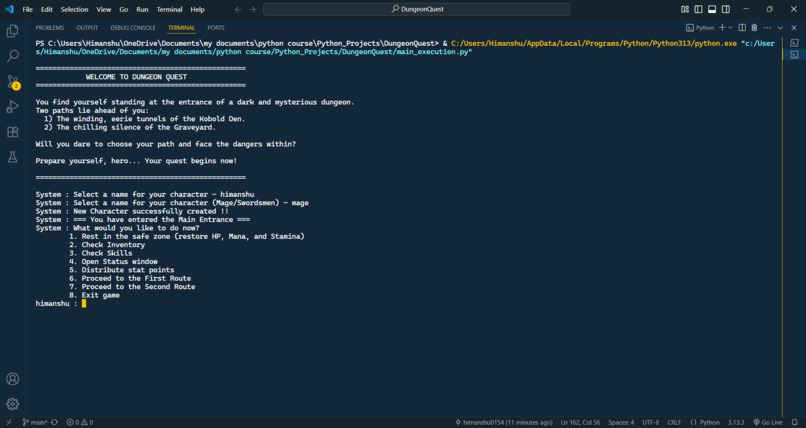Click the WELCOME TO DUNGEON QUEST heading
This screenshot has height=428, width=806.
tap(136, 77)
